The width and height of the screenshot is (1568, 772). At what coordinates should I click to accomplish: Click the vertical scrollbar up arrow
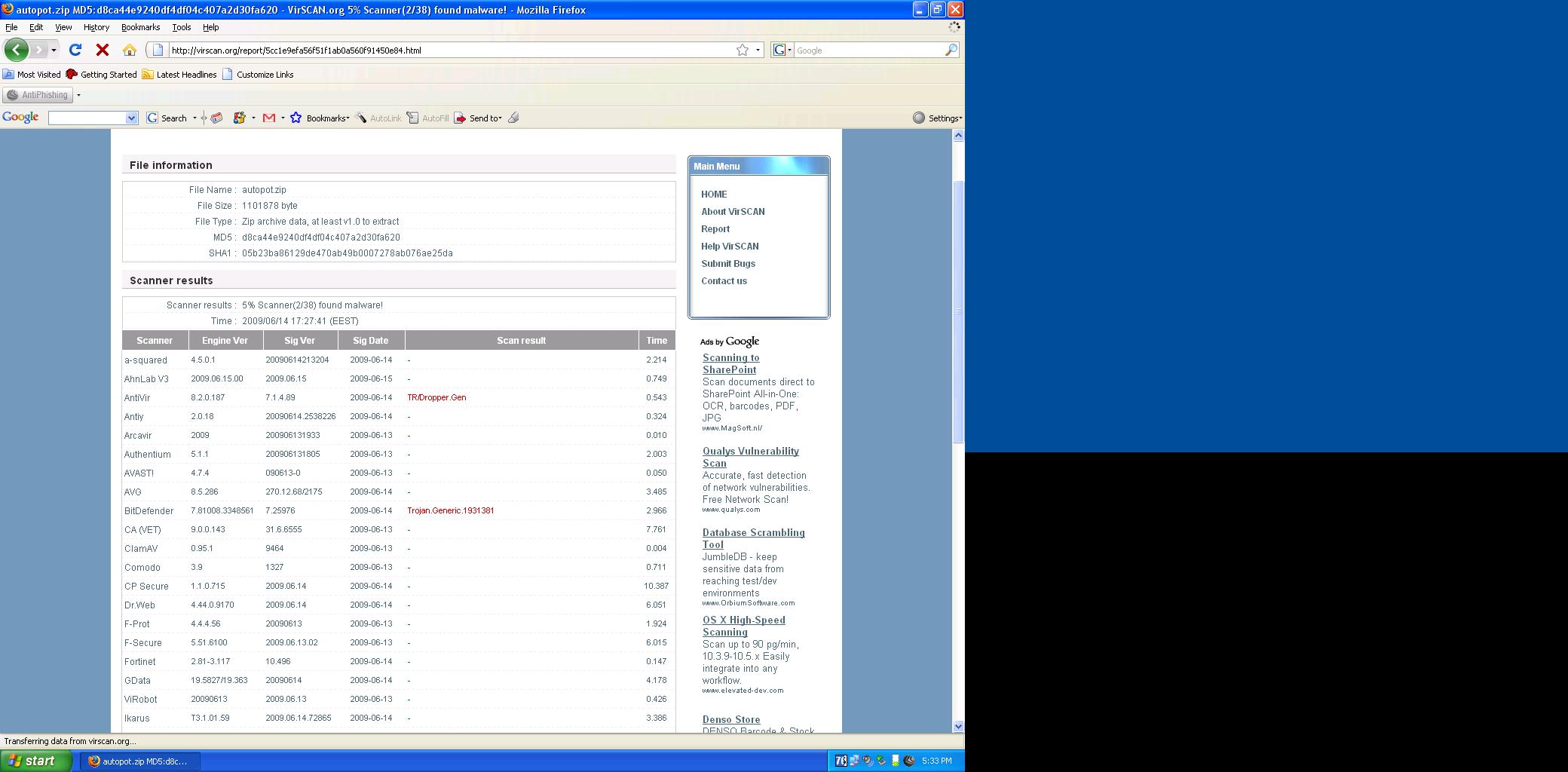tap(958, 135)
